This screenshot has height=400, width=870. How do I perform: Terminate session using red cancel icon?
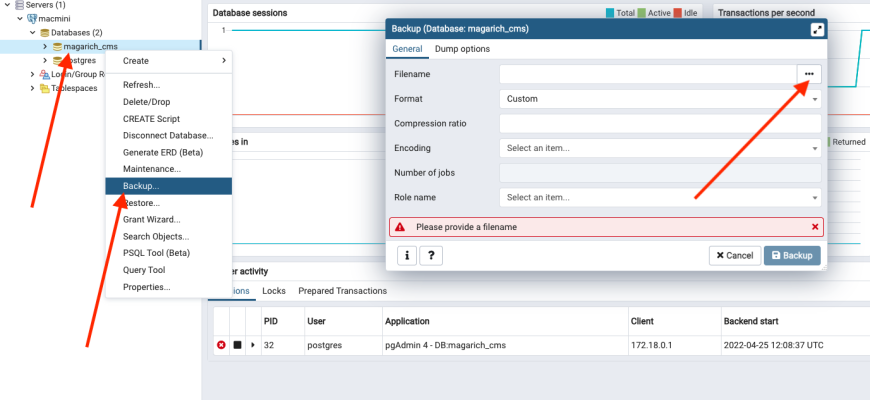(x=221, y=345)
